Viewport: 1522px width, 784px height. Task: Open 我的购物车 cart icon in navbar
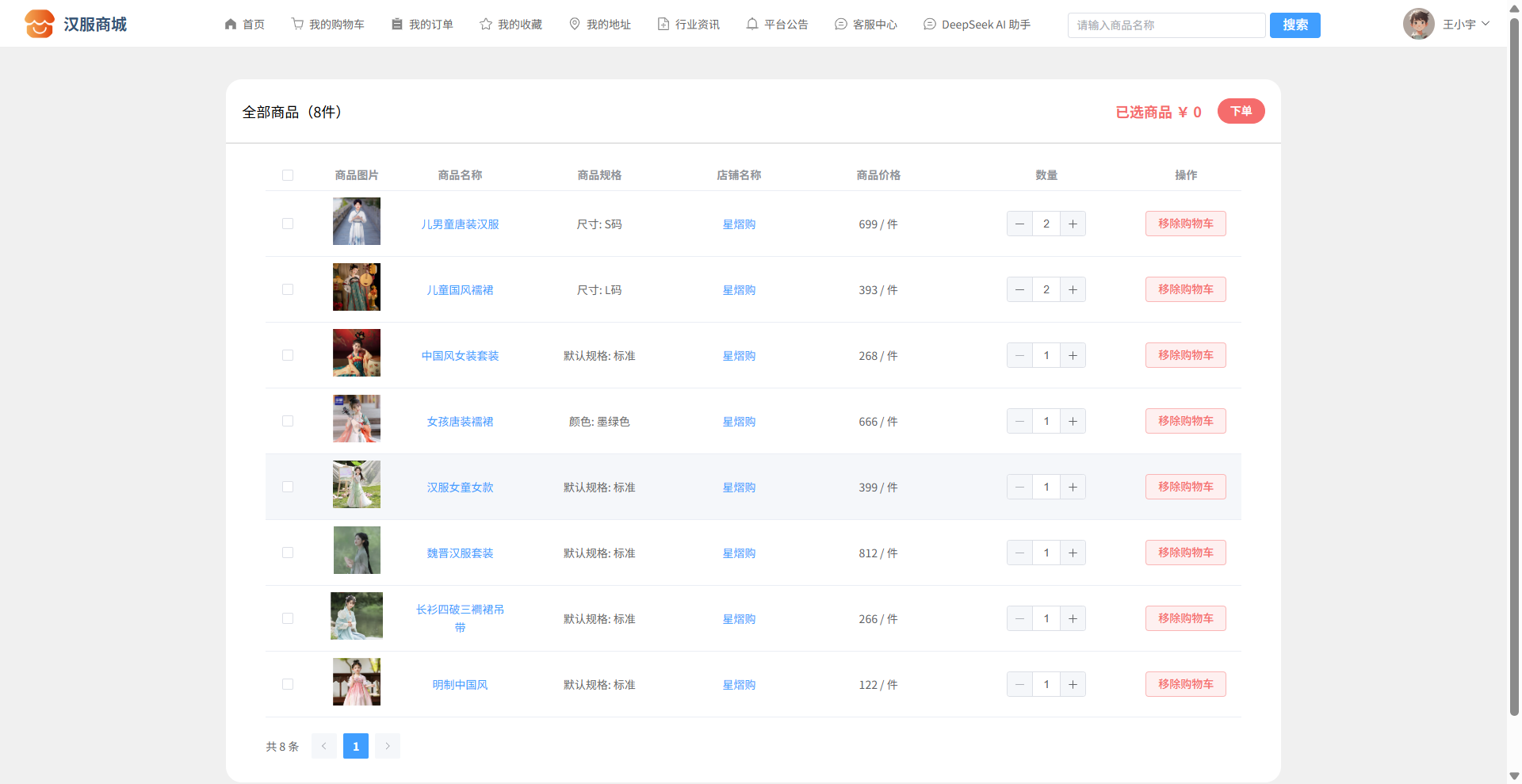pos(297,25)
